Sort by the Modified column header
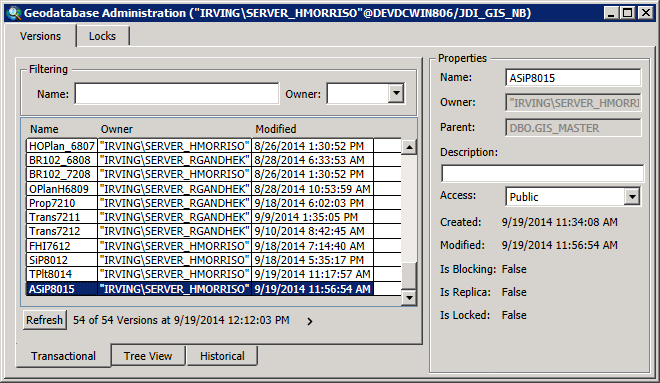 point(276,129)
